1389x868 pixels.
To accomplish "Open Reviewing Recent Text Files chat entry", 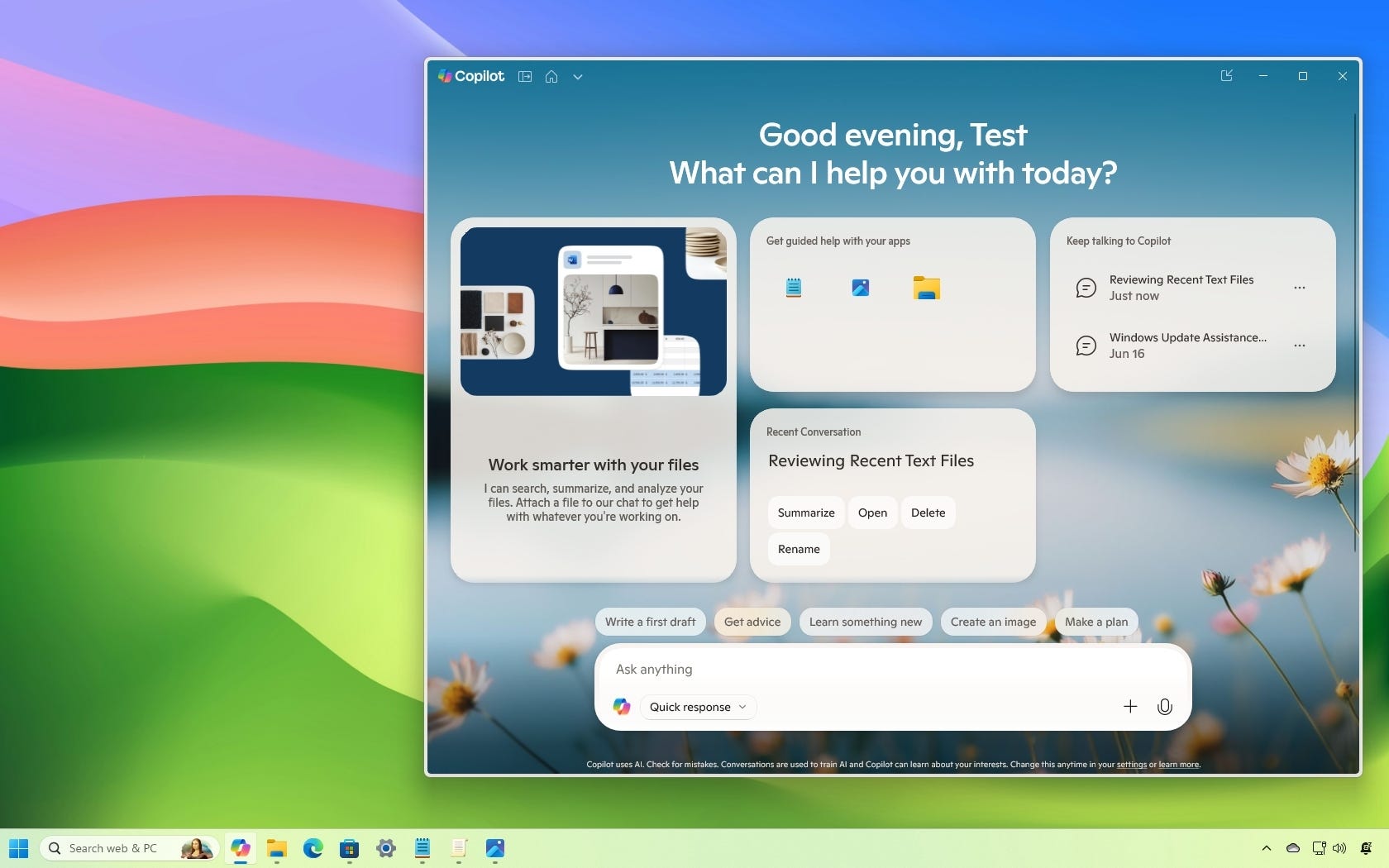I will 1181,288.
